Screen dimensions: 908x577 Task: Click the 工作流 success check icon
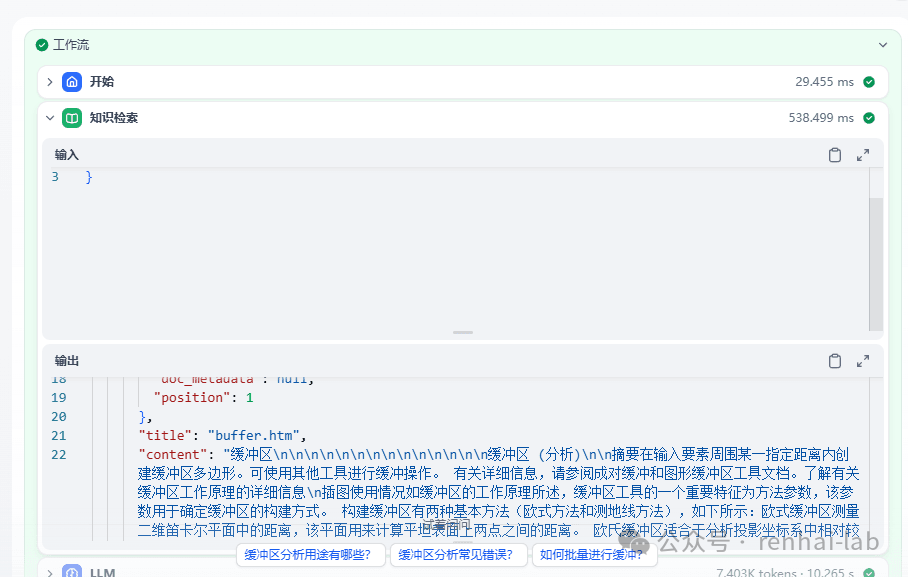point(41,44)
